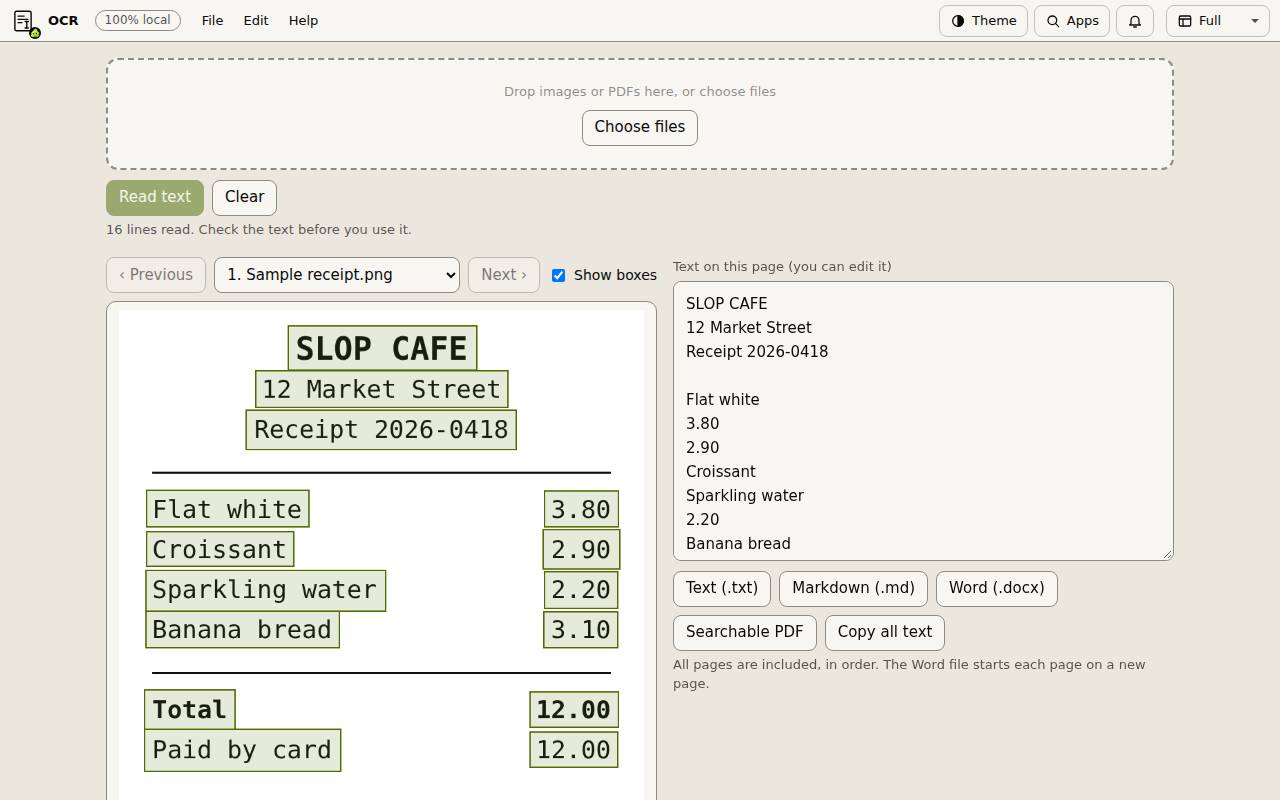Click the drop zone hint text
Screen dimensions: 1280x800
coord(640,91)
